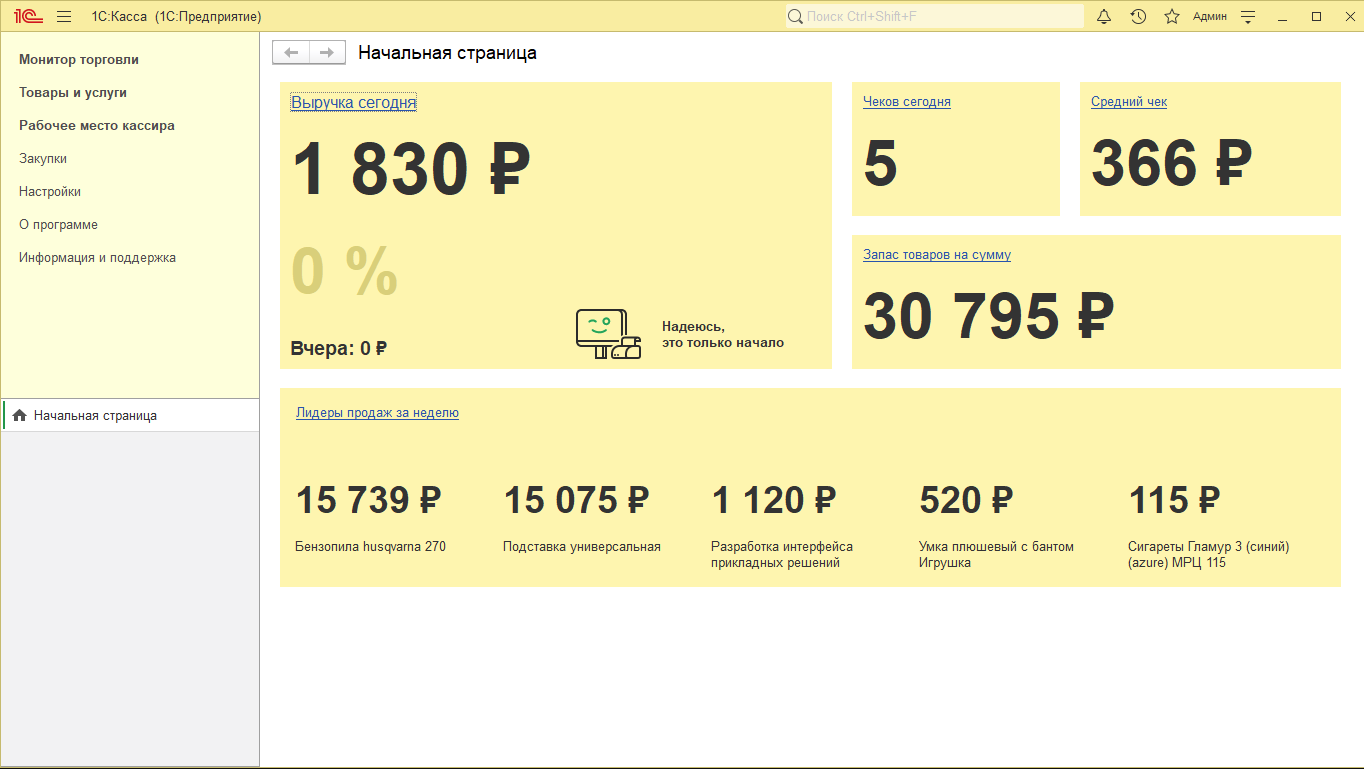The image size is (1364, 769).
Task: Navigate forward with the right arrow button
Action: point(327,52)
